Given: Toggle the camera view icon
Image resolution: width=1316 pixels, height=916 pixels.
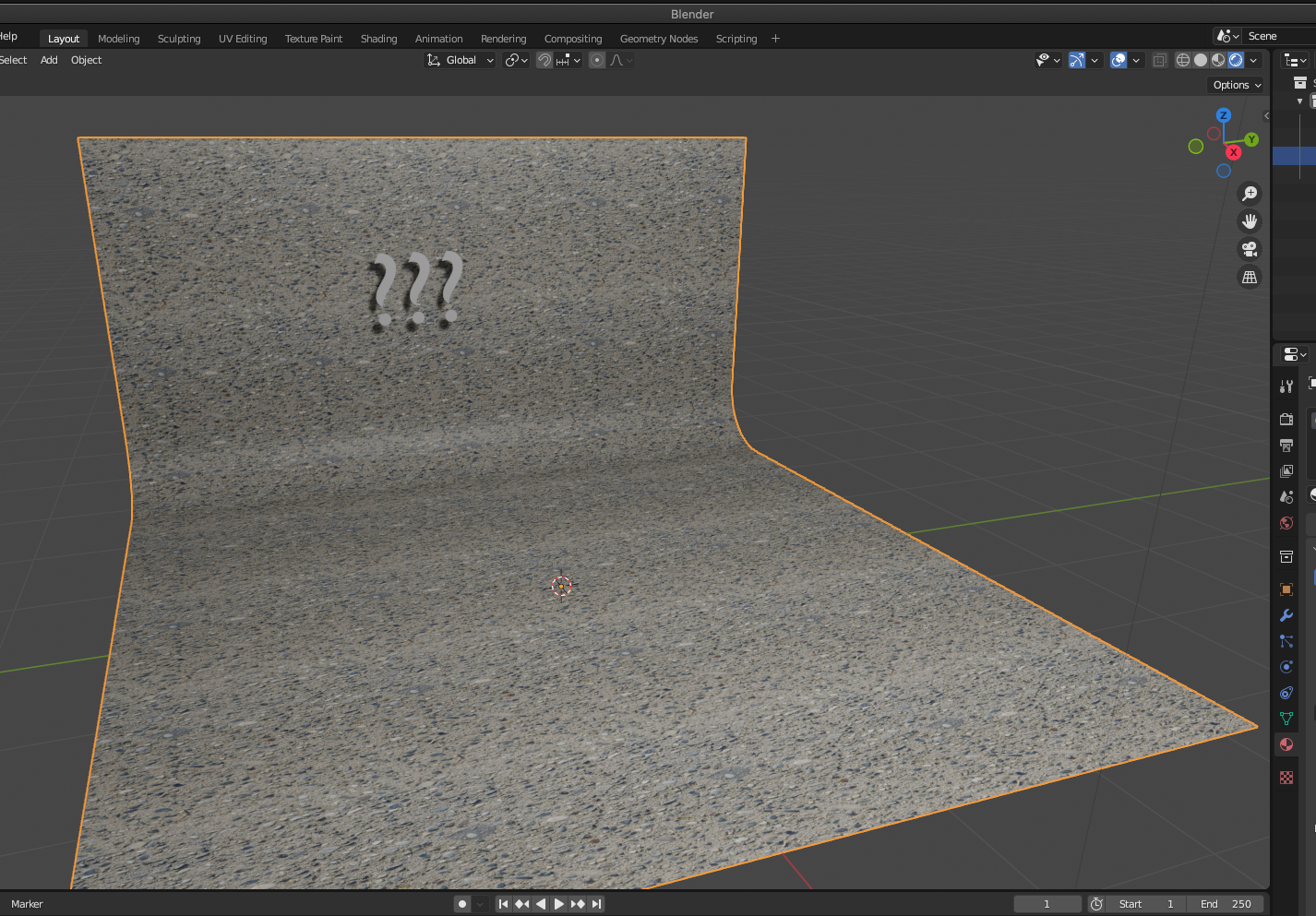Looking at the screenshot, I should click(x=1250, y=249).
